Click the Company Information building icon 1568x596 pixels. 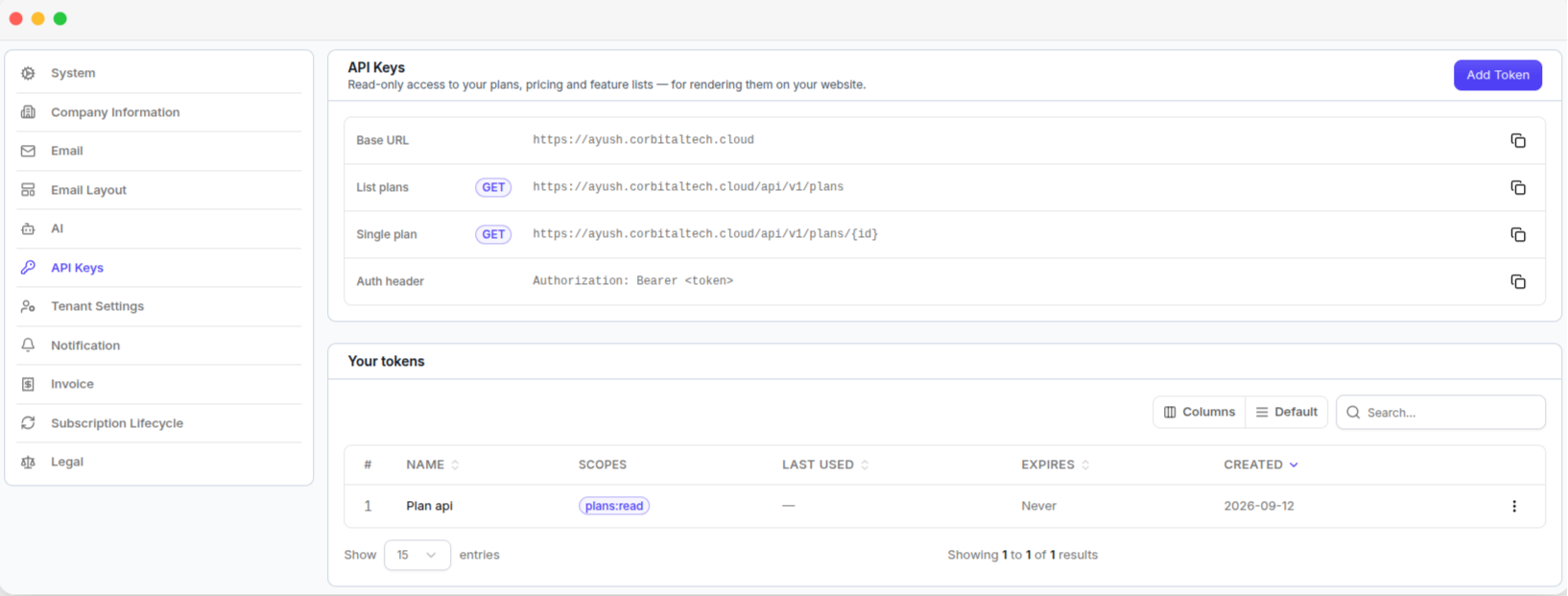coord(28,112)
